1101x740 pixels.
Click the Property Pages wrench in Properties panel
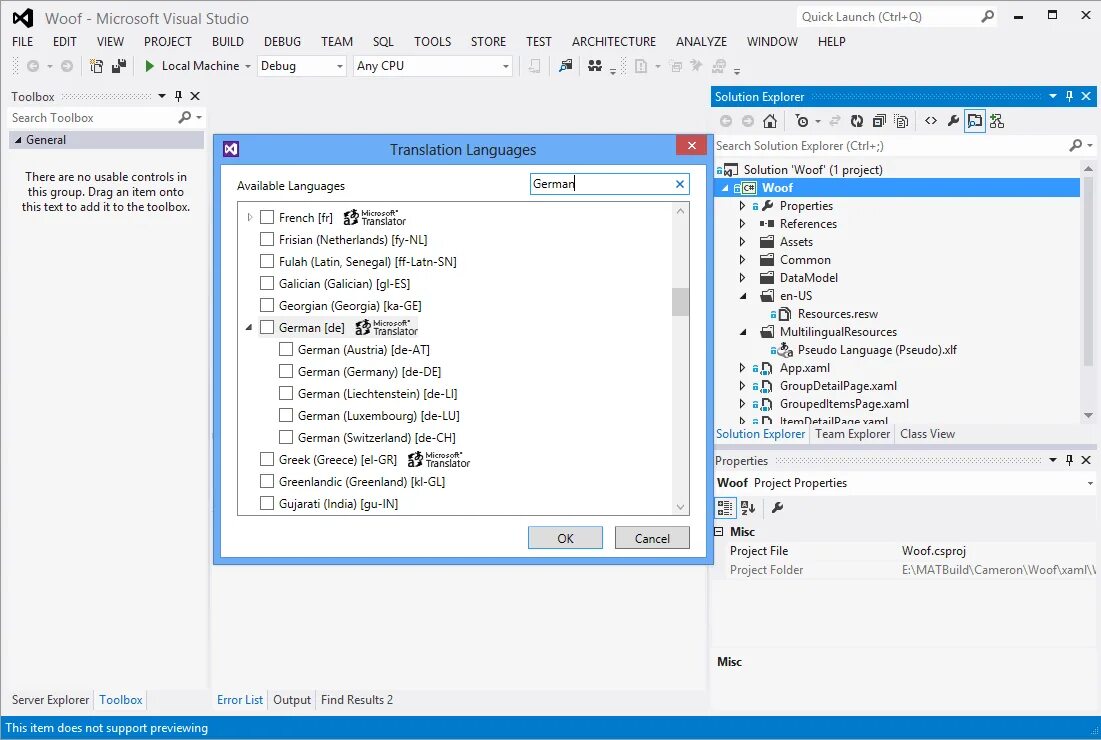tap(777, 508)
